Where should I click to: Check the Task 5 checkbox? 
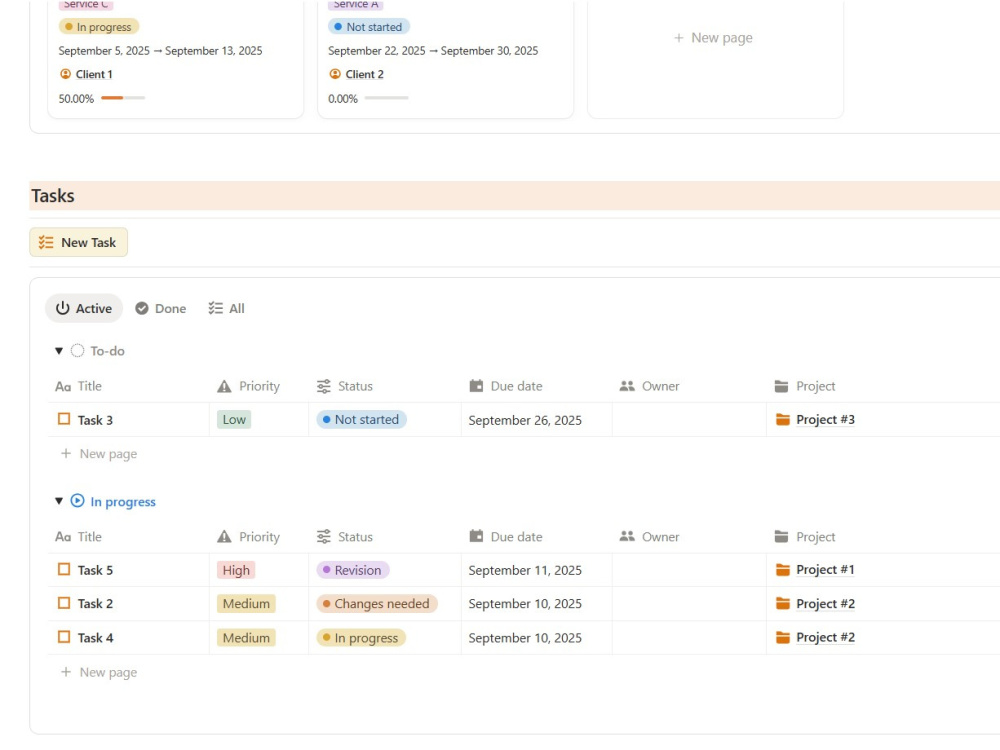(x=64, y=569)
